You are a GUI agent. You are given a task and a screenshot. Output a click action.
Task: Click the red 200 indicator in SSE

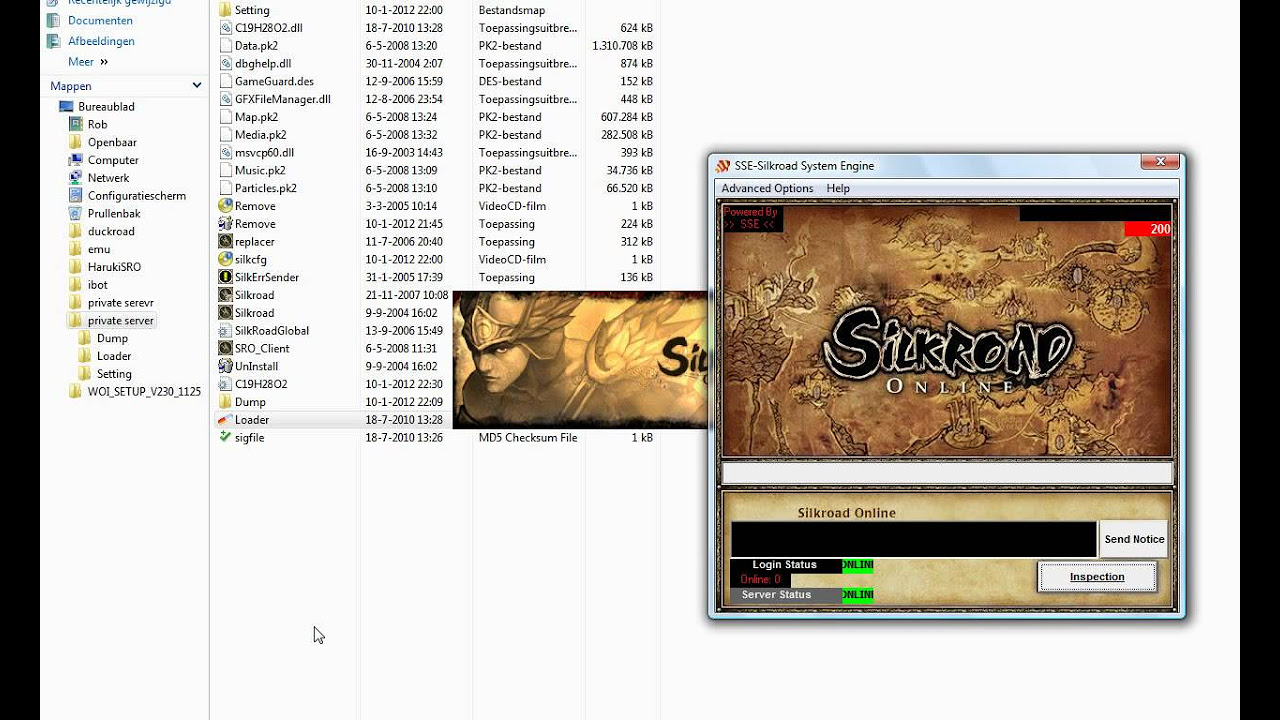(1148, 229)
